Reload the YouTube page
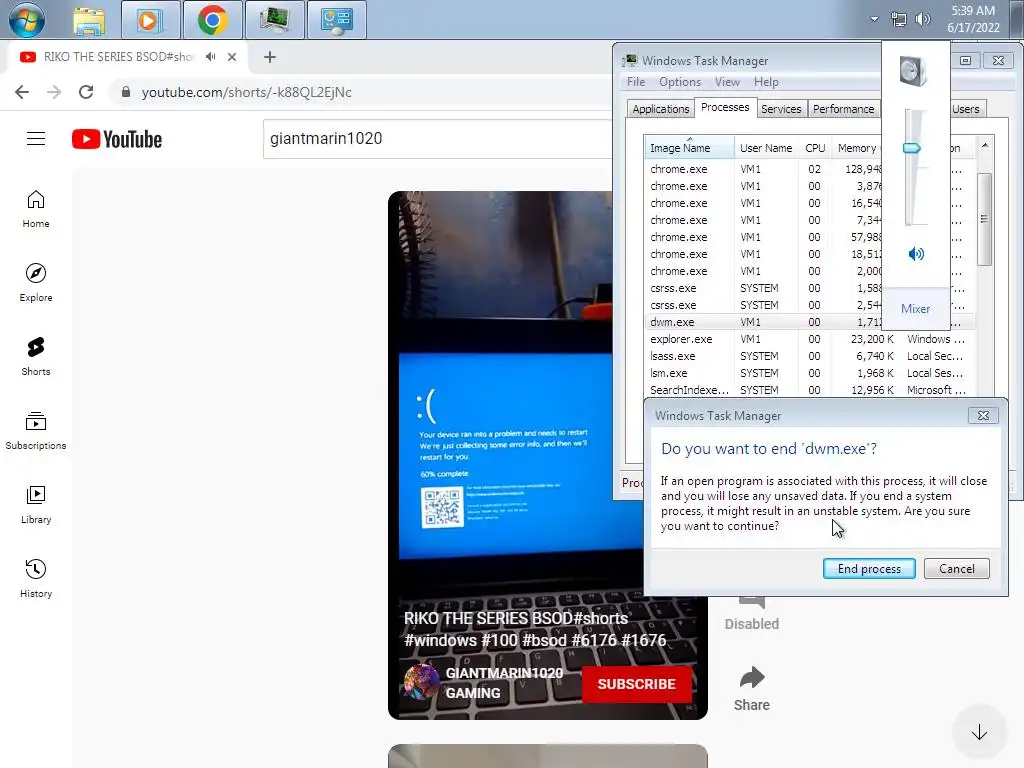This screenshot has height=768, width=1024. pos(86,92)
